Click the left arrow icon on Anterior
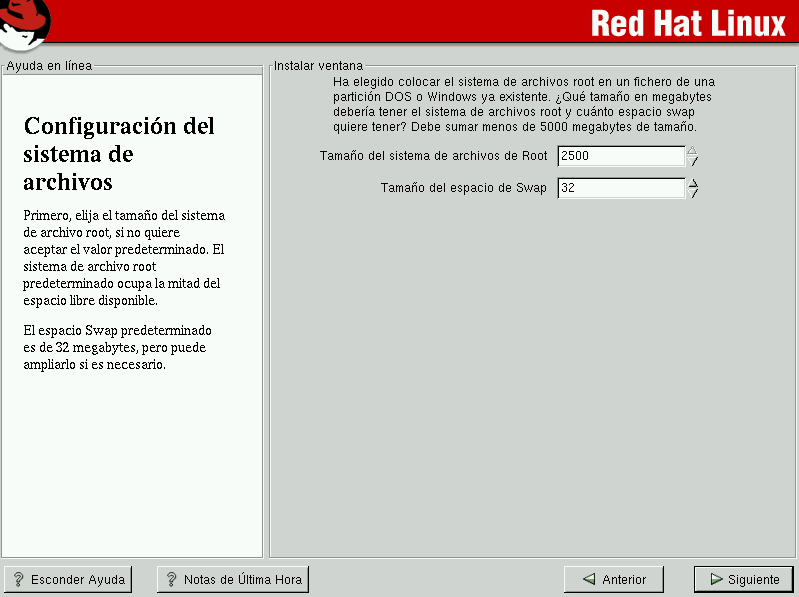This screenshot has width=799, height=597. point(589,579)
